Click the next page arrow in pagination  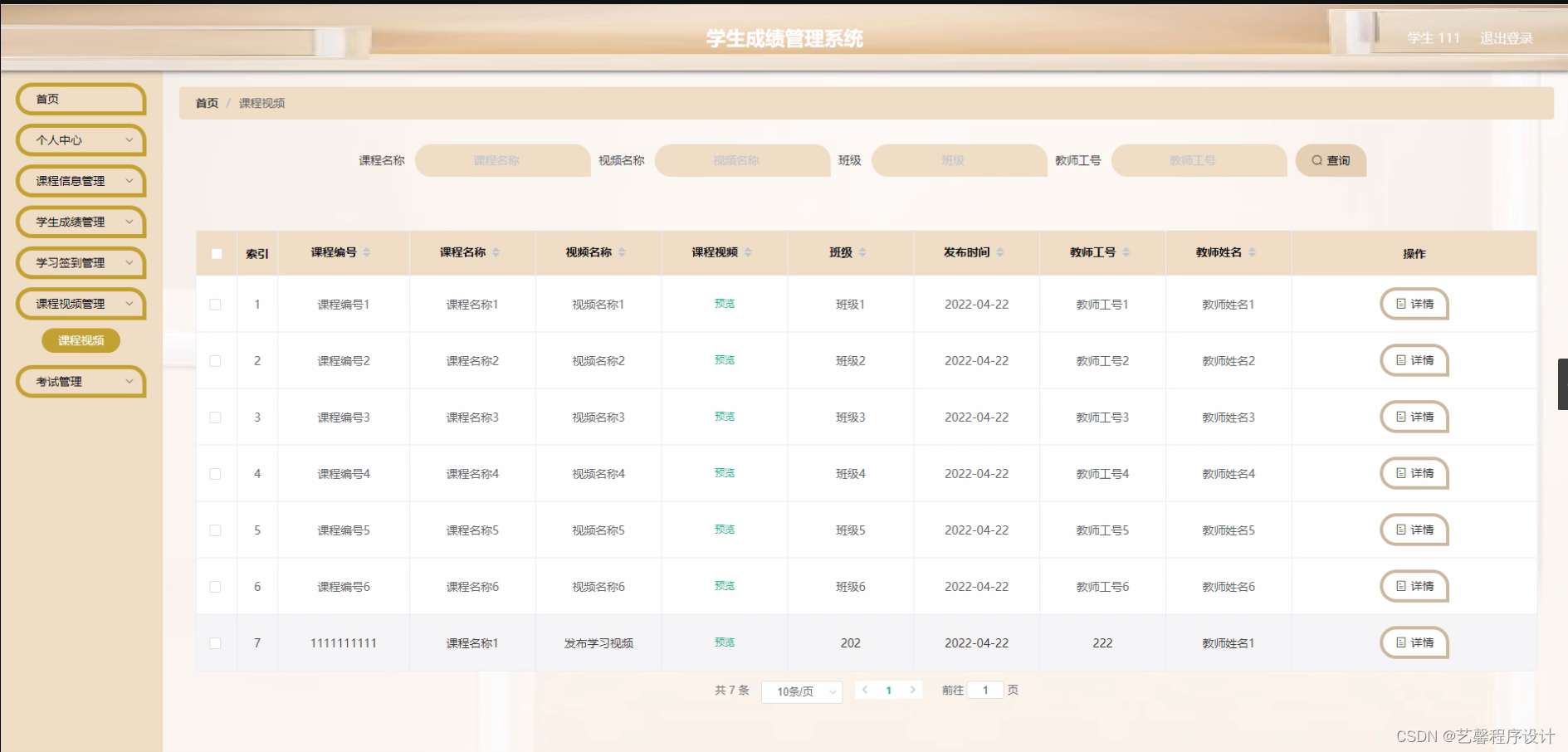(x=913, y=690)
